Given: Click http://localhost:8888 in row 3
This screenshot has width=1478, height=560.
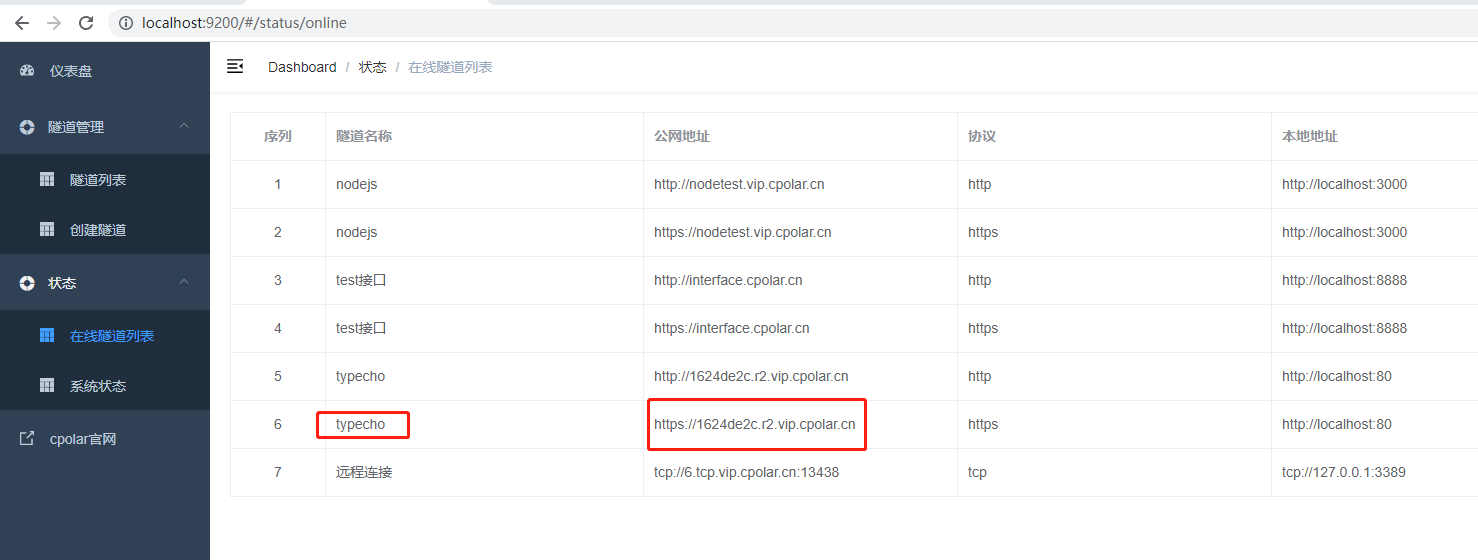Looking at the screenshot, I should point(1345,280).
